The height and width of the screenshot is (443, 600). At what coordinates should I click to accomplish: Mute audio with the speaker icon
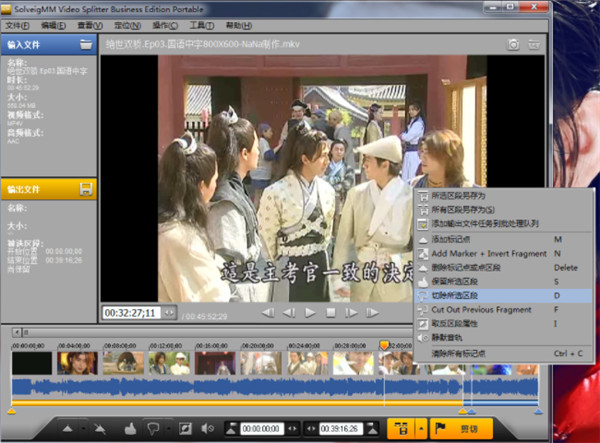click(x=207, y=428)
